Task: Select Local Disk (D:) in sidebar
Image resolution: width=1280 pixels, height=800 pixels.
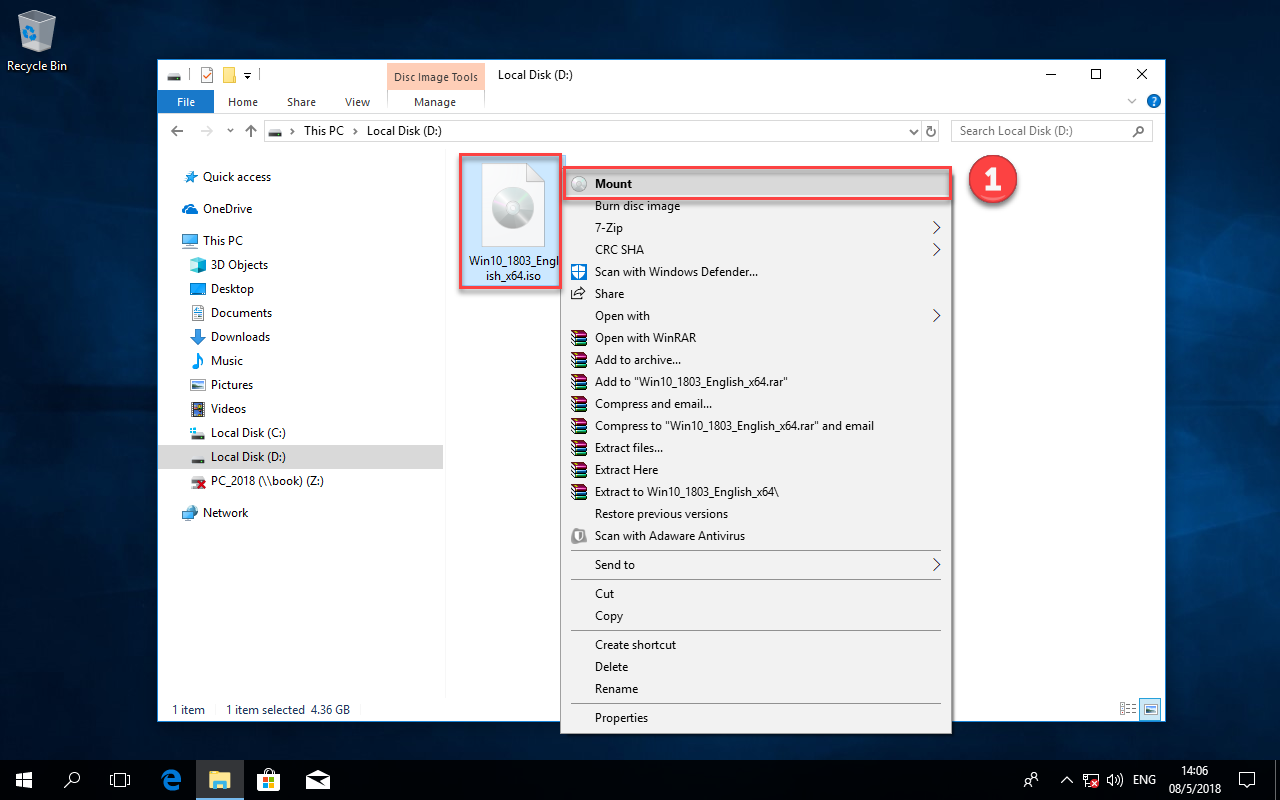Action: (x=300, y=457)
